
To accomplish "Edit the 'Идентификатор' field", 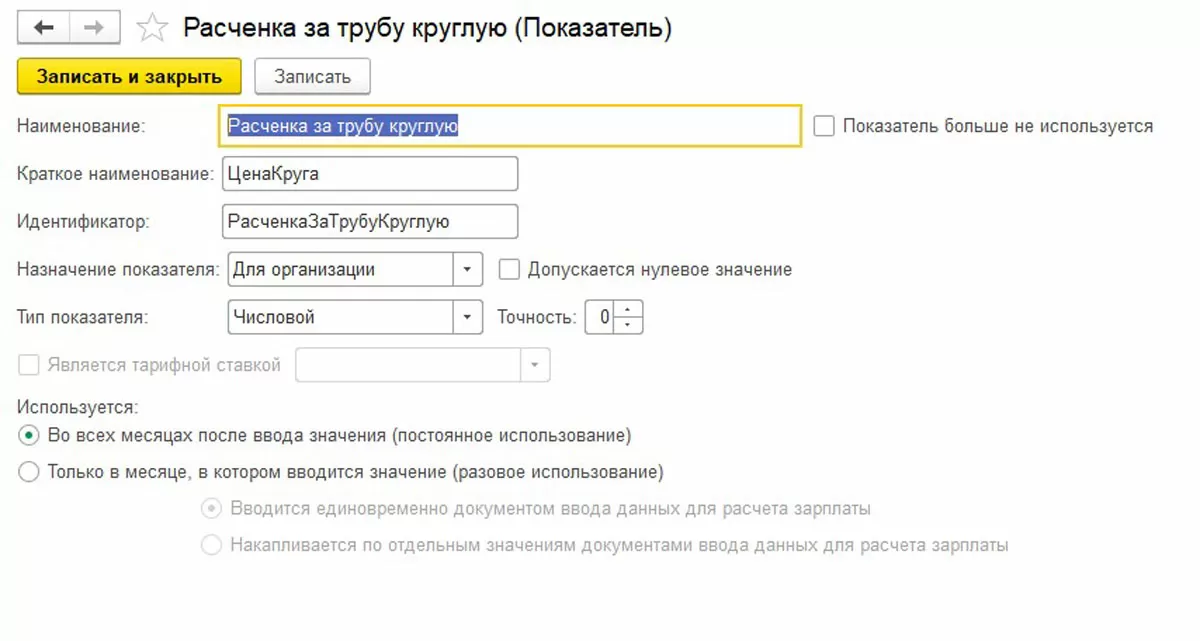I will point(368,222).
